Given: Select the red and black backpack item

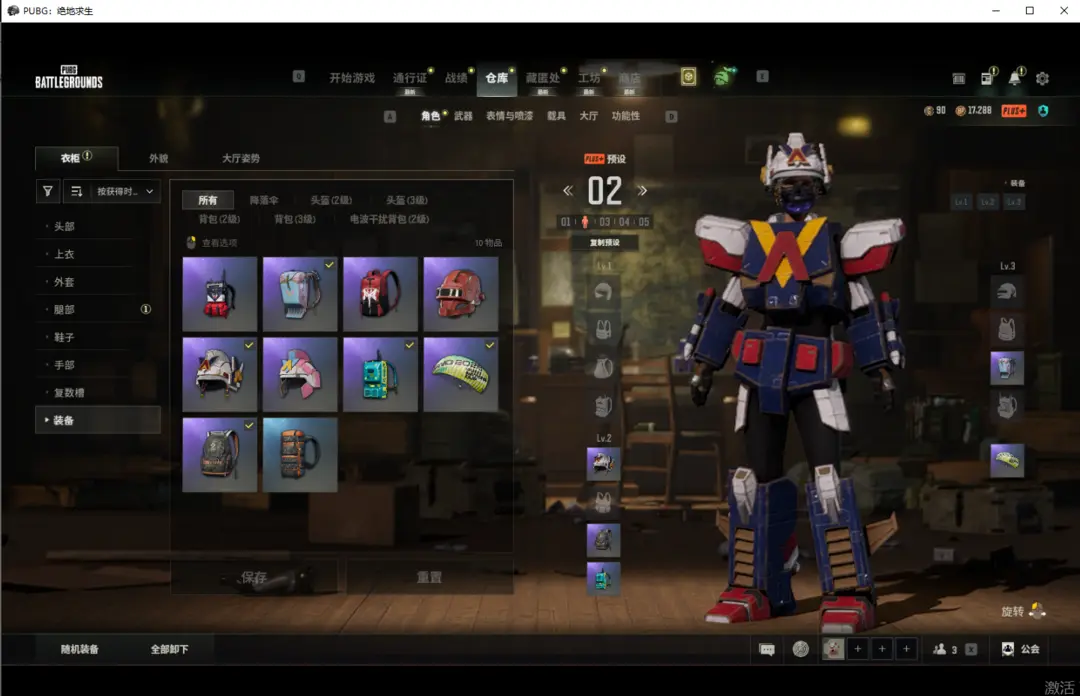Looking at the screenshot, I should pos(380,294).
